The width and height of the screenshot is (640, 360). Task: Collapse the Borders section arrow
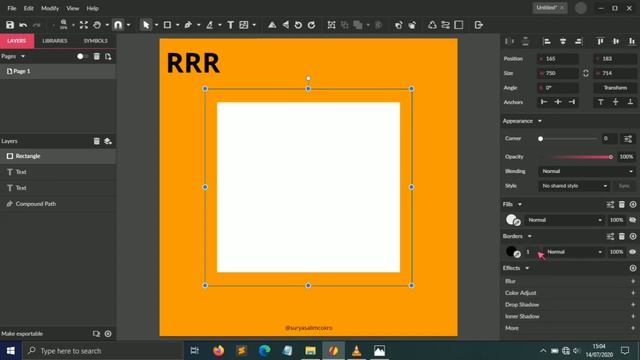[x=529, y=236]
